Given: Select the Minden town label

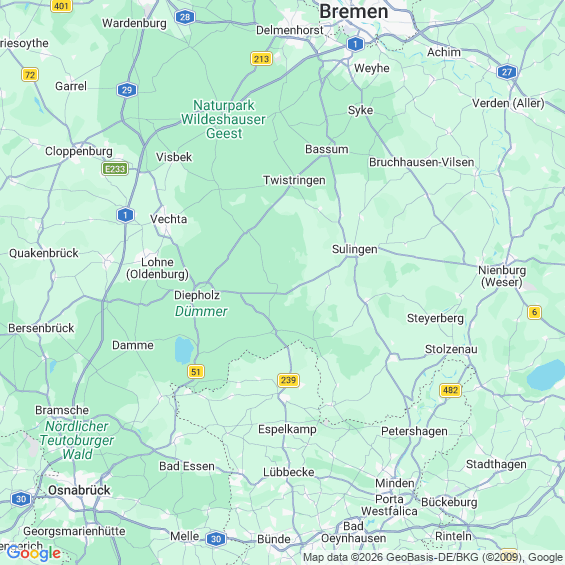Looking at the screenshot, I should point(395,483).
